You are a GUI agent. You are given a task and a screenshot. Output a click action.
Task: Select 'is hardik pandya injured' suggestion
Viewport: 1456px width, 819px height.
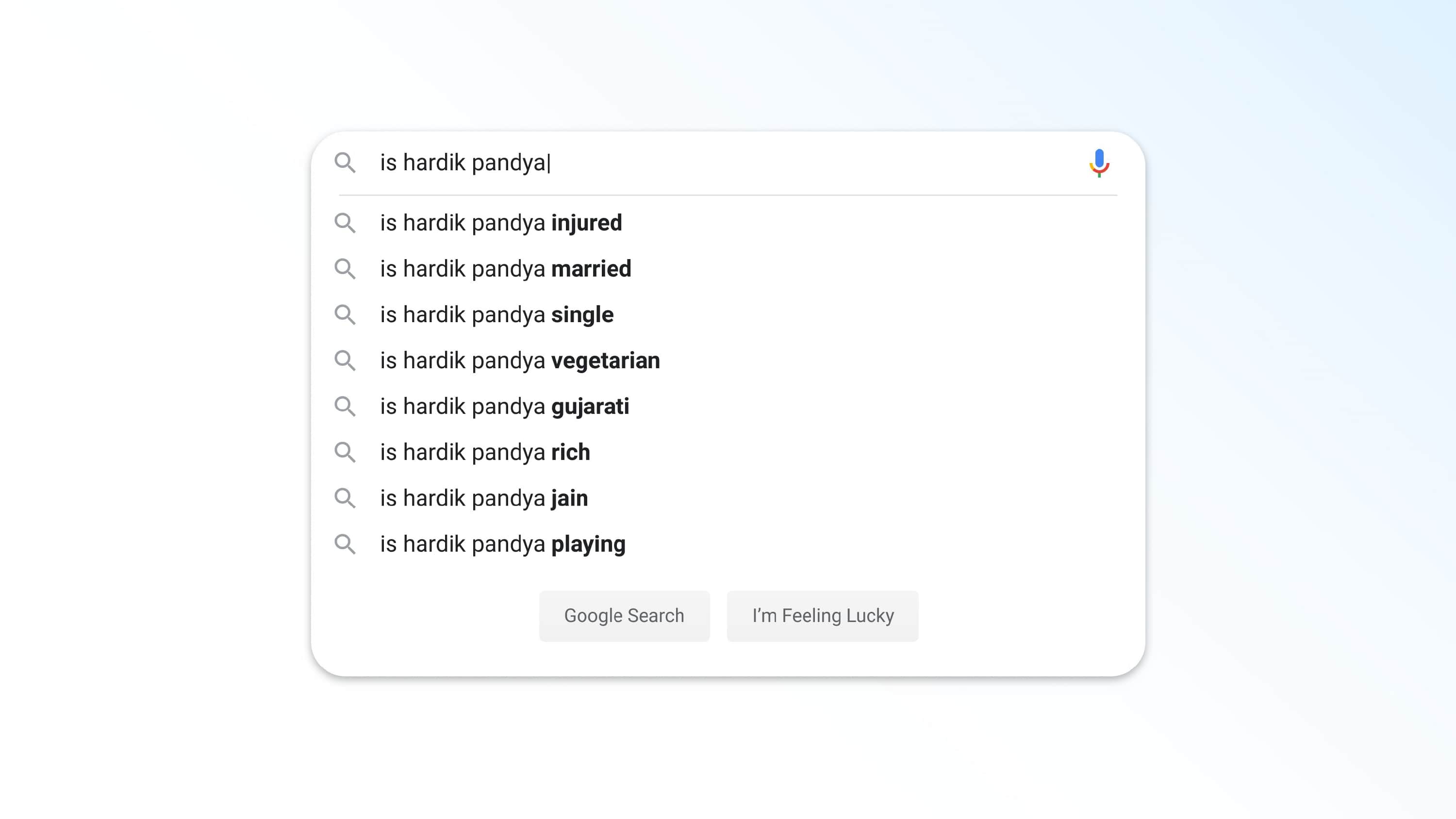click(x=501, y=223)
